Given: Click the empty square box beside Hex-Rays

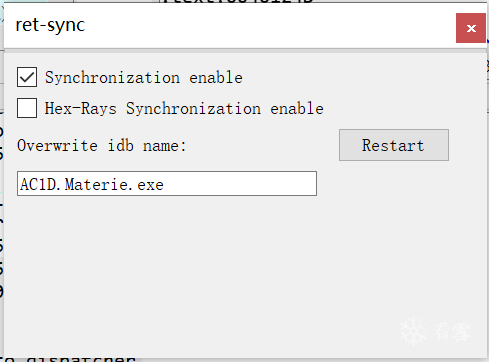Looking at the screenshot, I should tap(27, 108).
